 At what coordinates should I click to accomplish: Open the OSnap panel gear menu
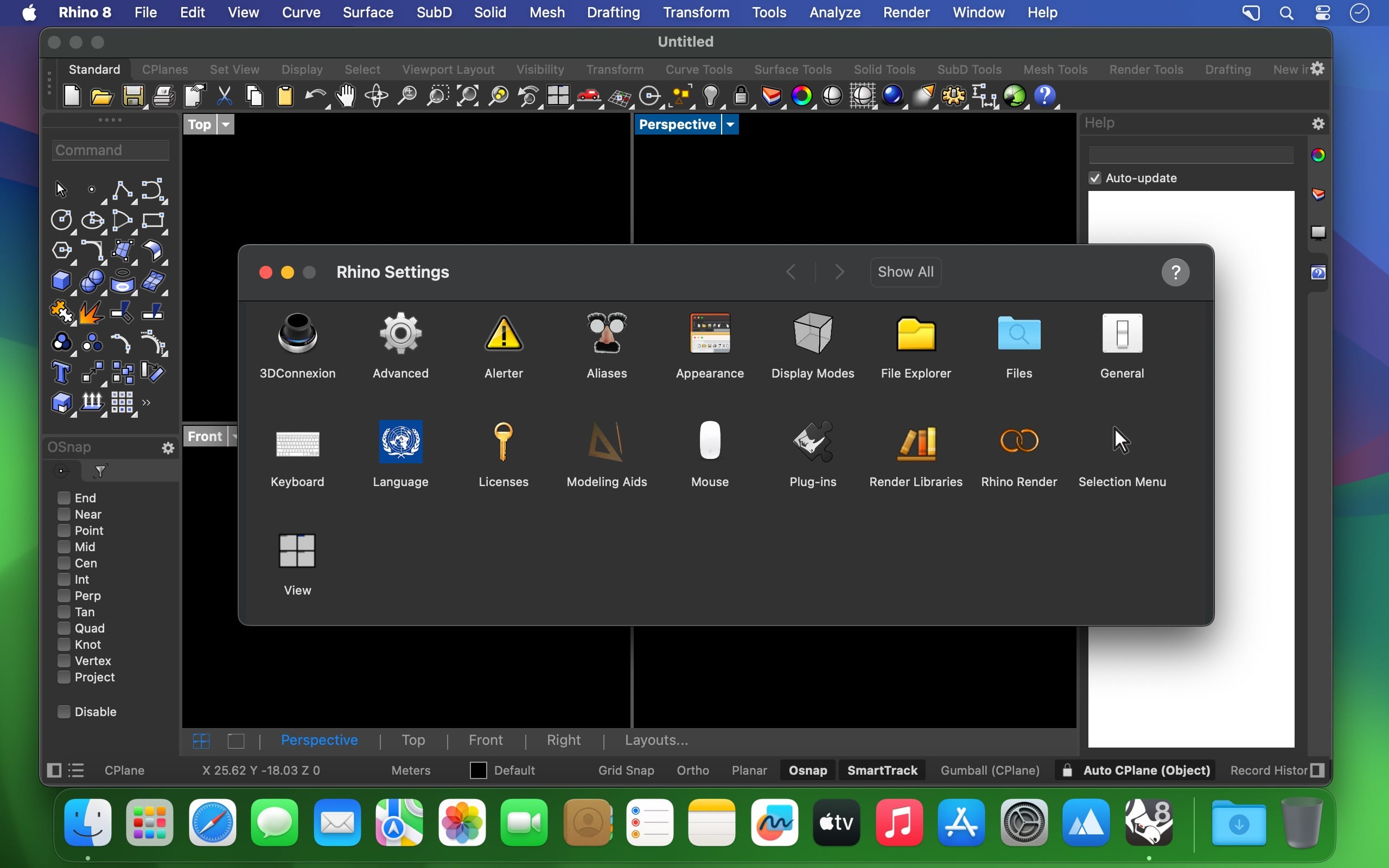pos(168,448)
